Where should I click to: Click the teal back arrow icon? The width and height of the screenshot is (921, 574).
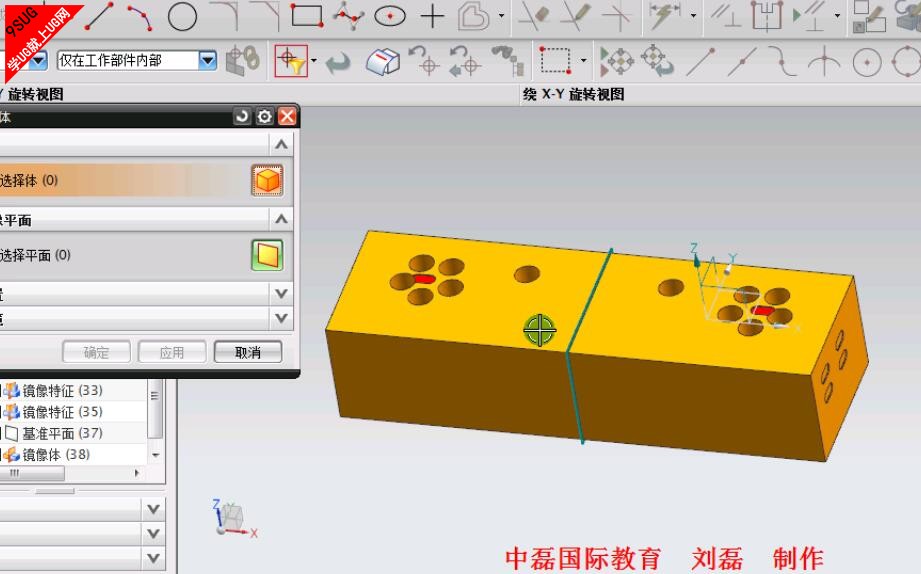[338, 62]
